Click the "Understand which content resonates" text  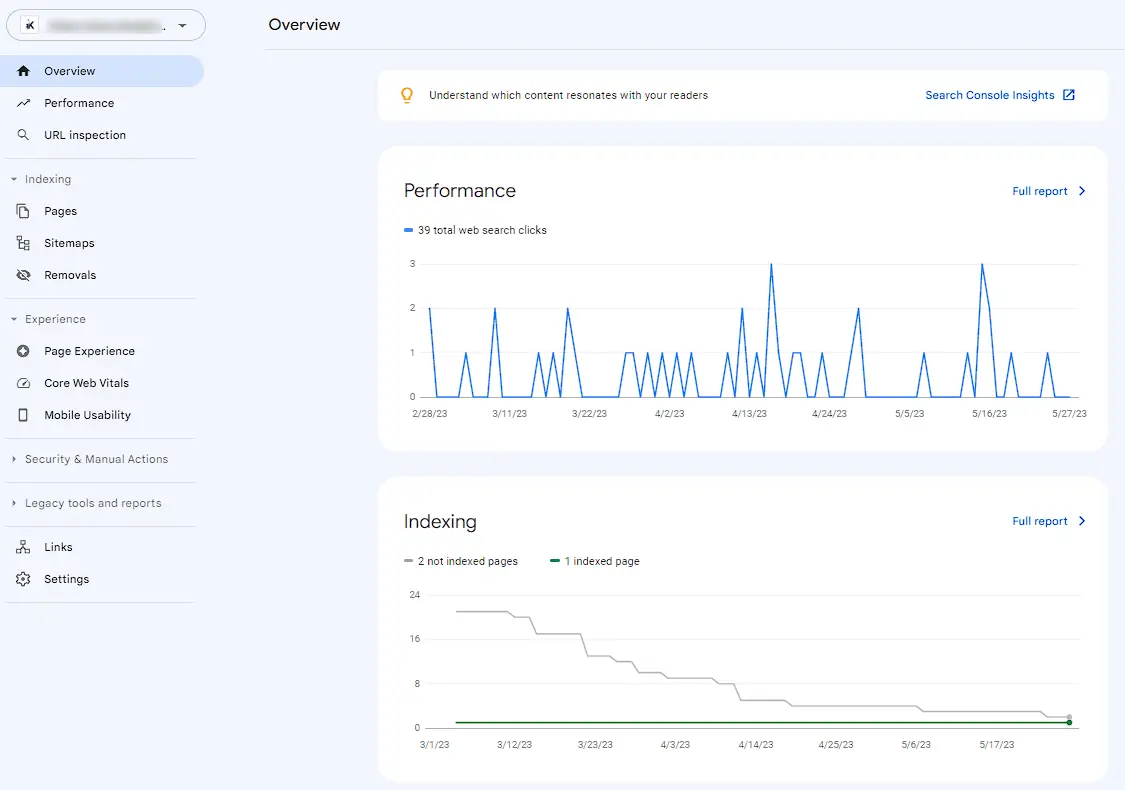[568, 95]
